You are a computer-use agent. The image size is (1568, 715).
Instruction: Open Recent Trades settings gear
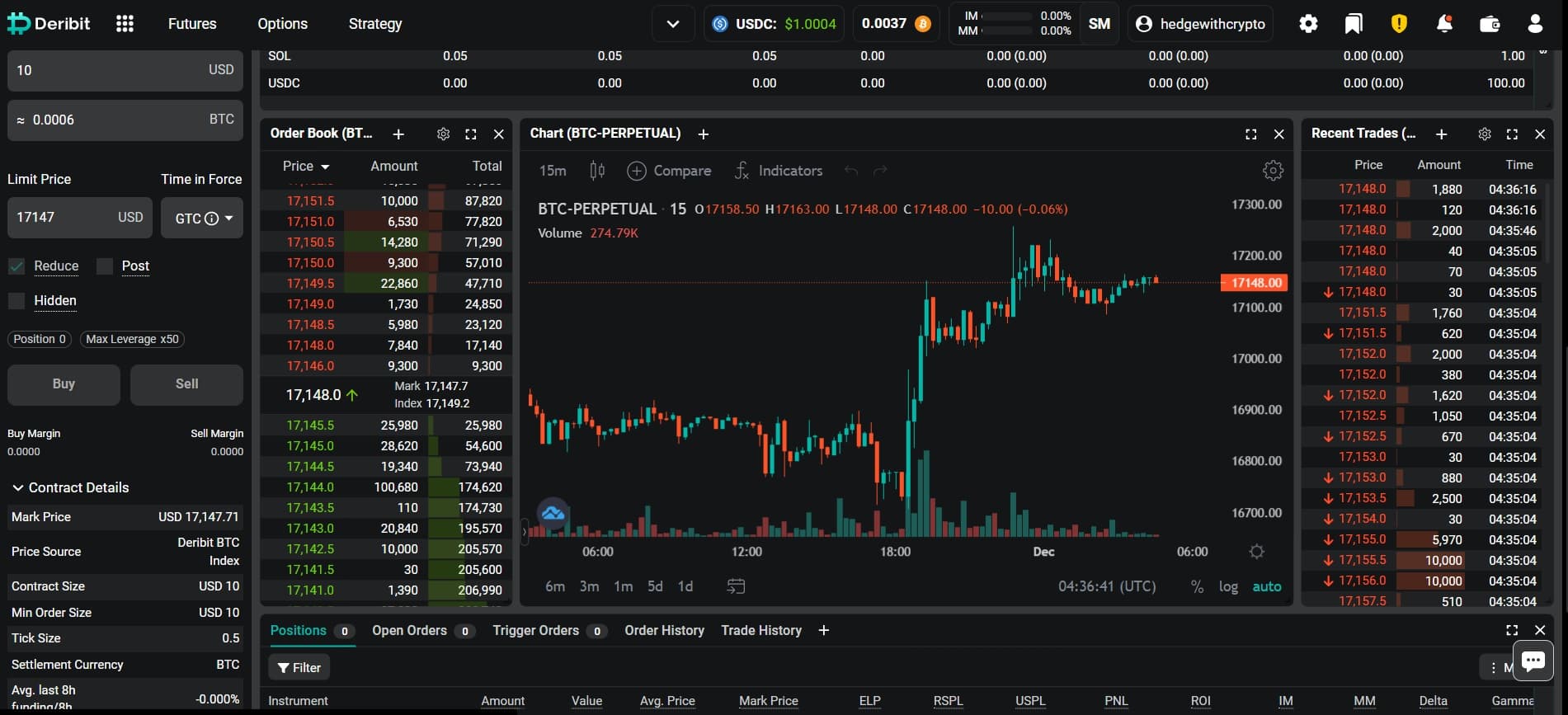(1485, 134)
